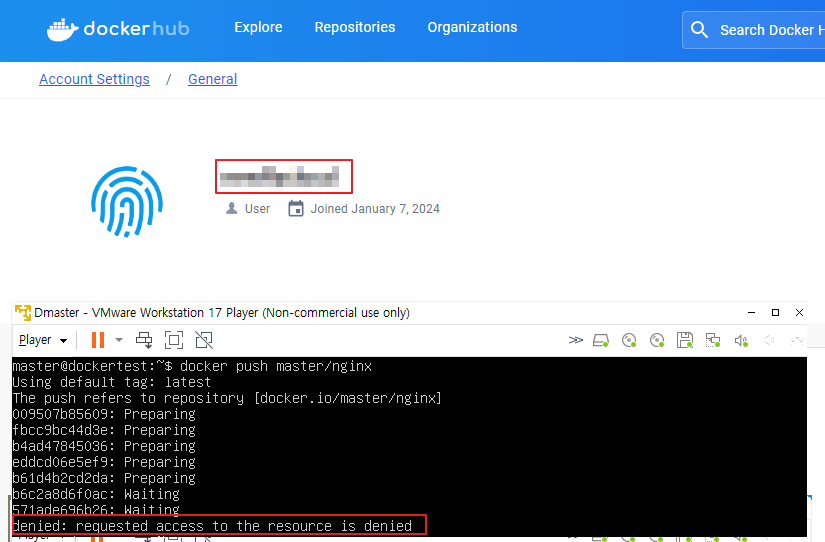Click the 'b4ad47845036: Preparing' line

click(x=104, y=446)
